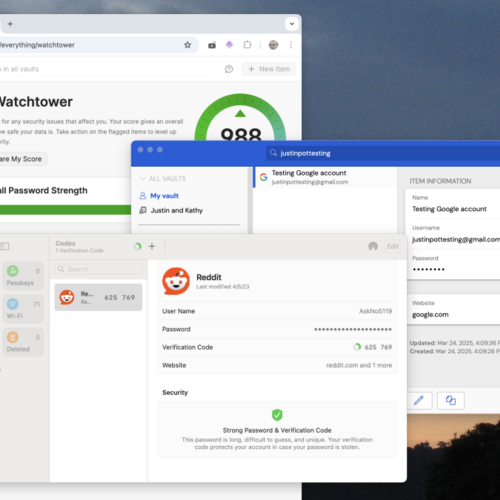Viewport: 500px width, 500px height.
Task: Open the Wi-Fi category
Action: [x=23, y=309]
